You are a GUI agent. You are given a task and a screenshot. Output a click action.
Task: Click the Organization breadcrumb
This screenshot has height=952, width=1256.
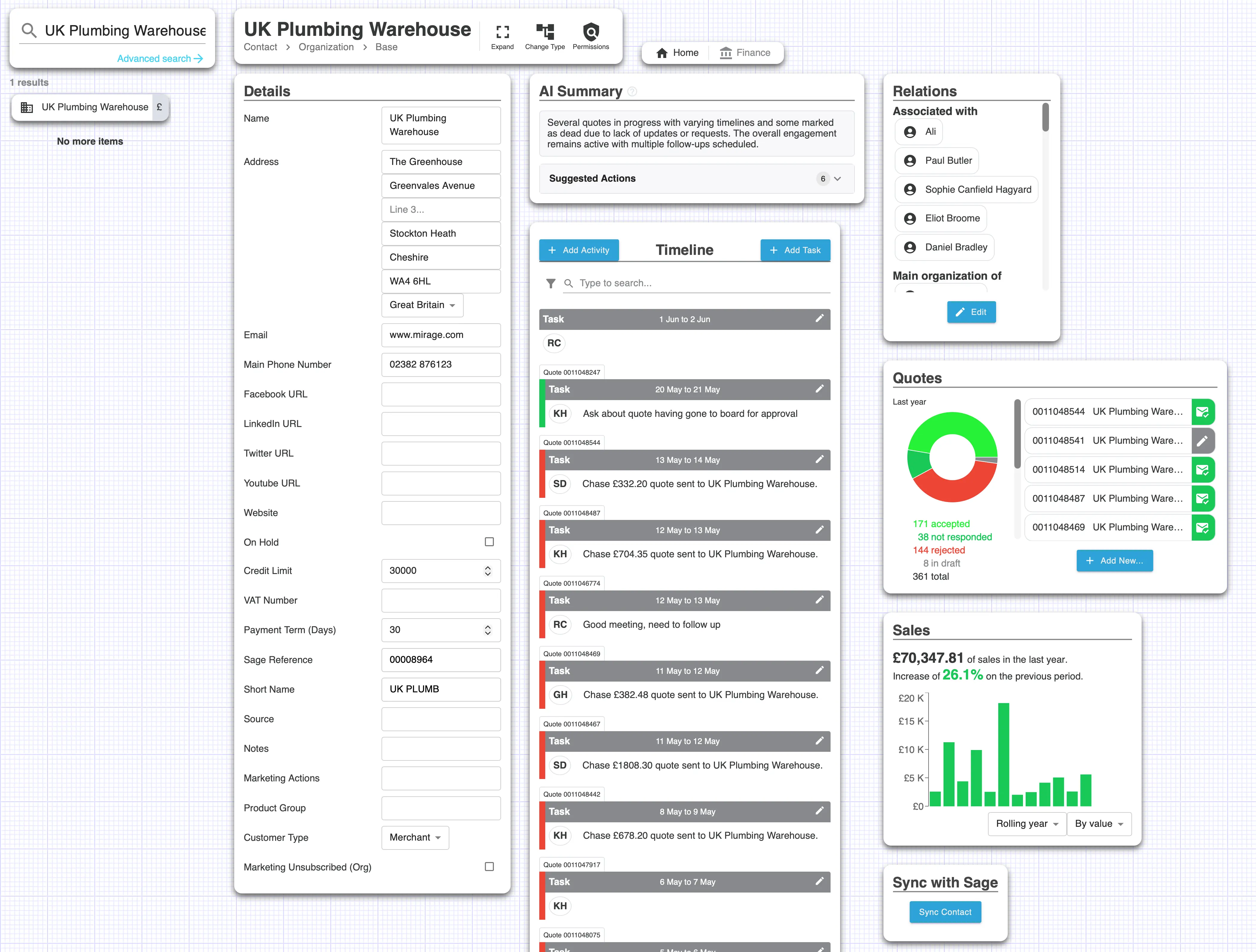pos(326,47)
